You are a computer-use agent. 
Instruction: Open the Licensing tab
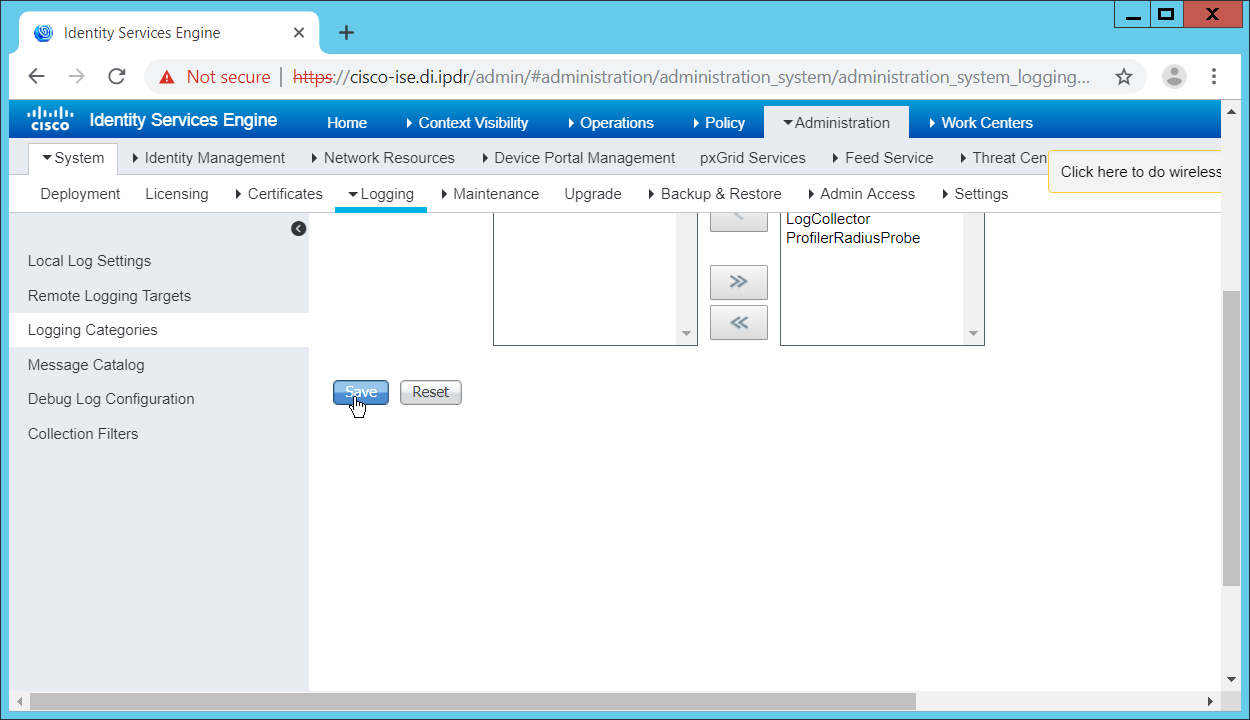(x=177, y=194)
